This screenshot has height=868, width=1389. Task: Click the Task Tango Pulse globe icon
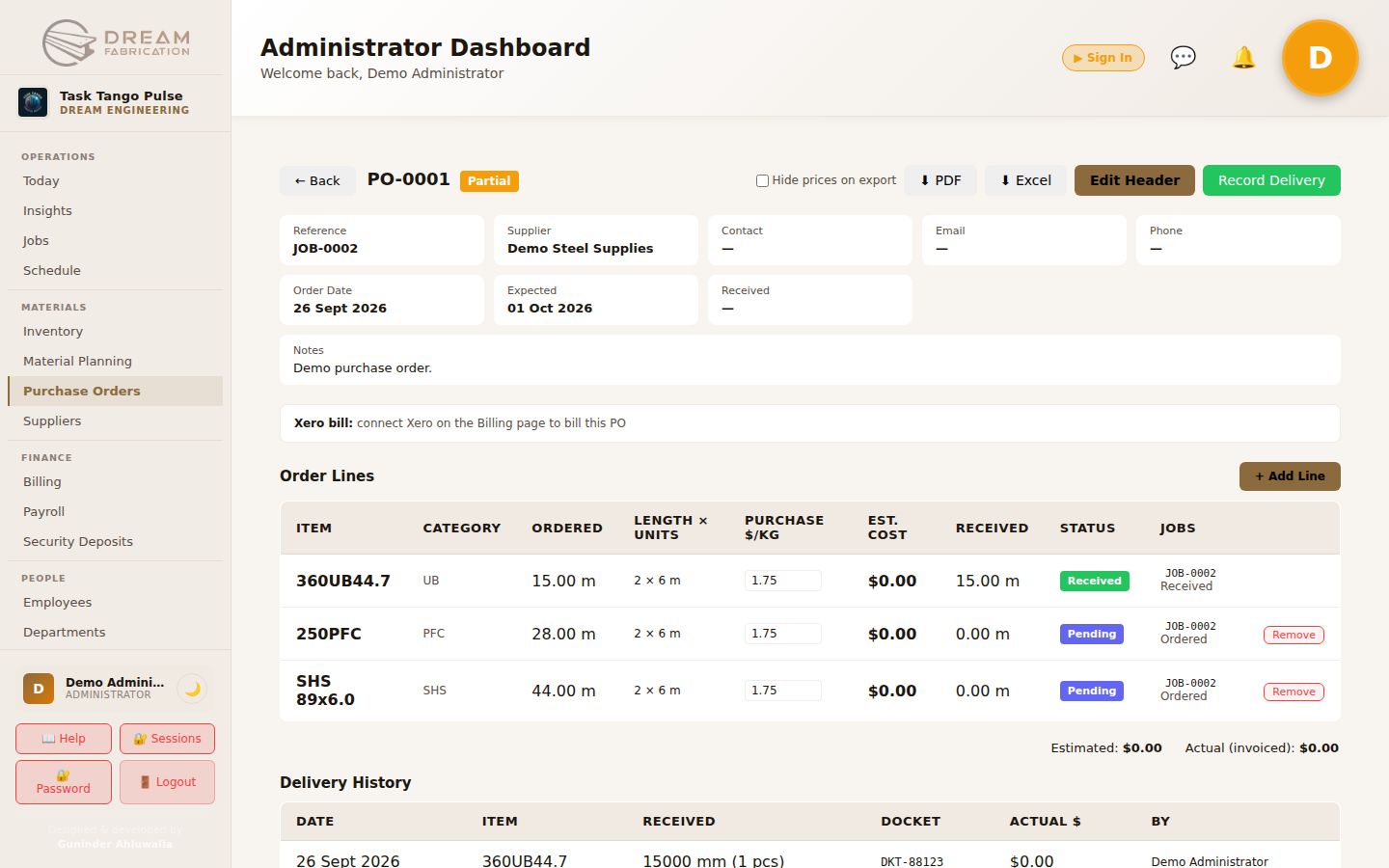click(33, 102)
